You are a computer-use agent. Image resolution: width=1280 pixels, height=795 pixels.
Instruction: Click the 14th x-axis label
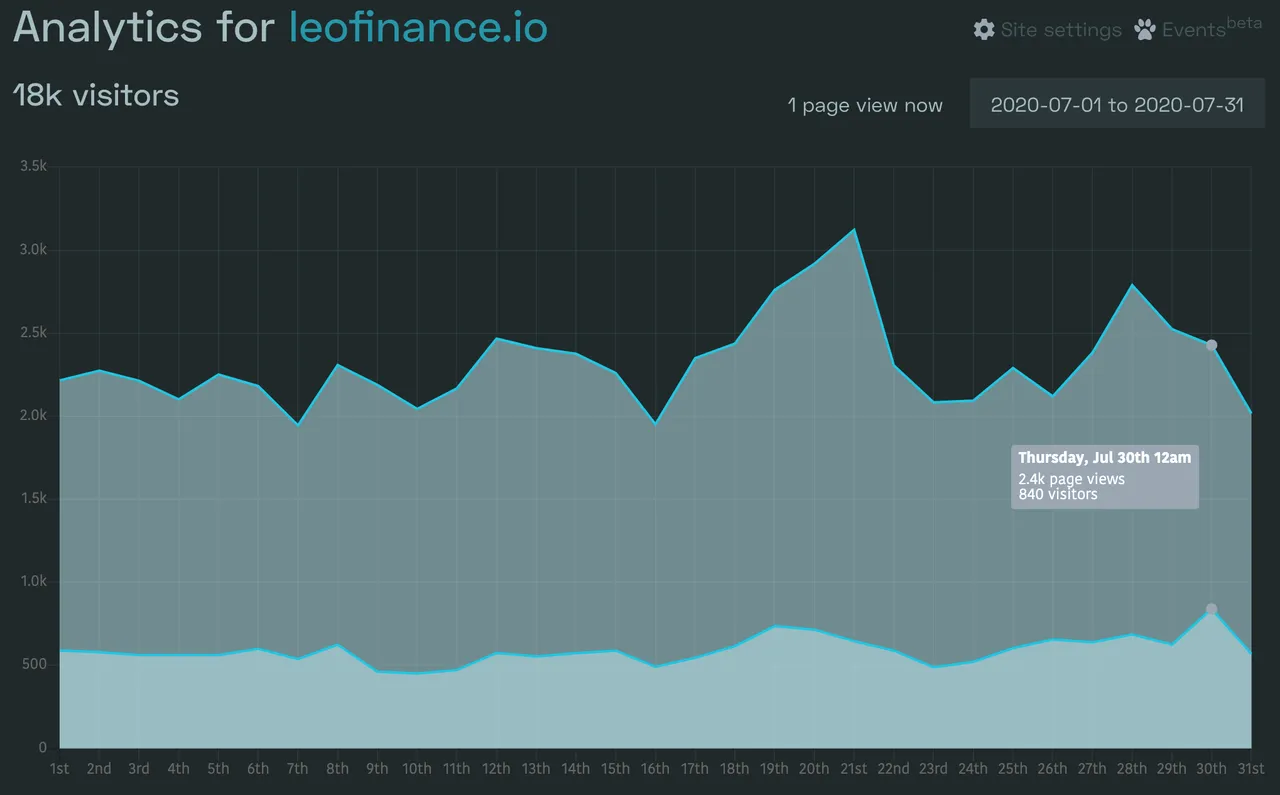[x=576, y=768]
